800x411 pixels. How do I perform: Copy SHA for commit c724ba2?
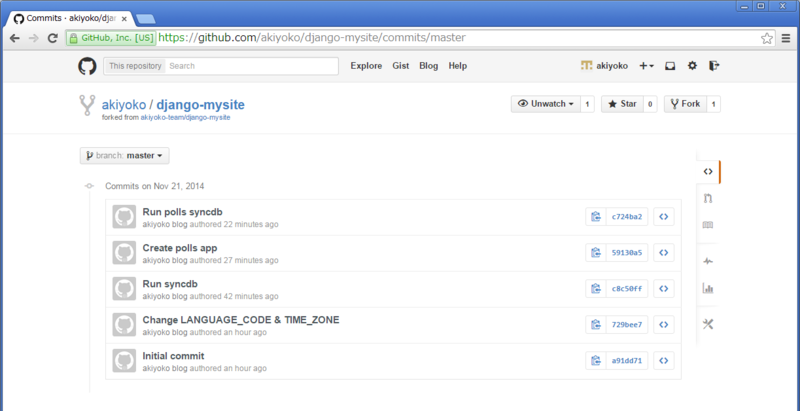coord(595,217)
